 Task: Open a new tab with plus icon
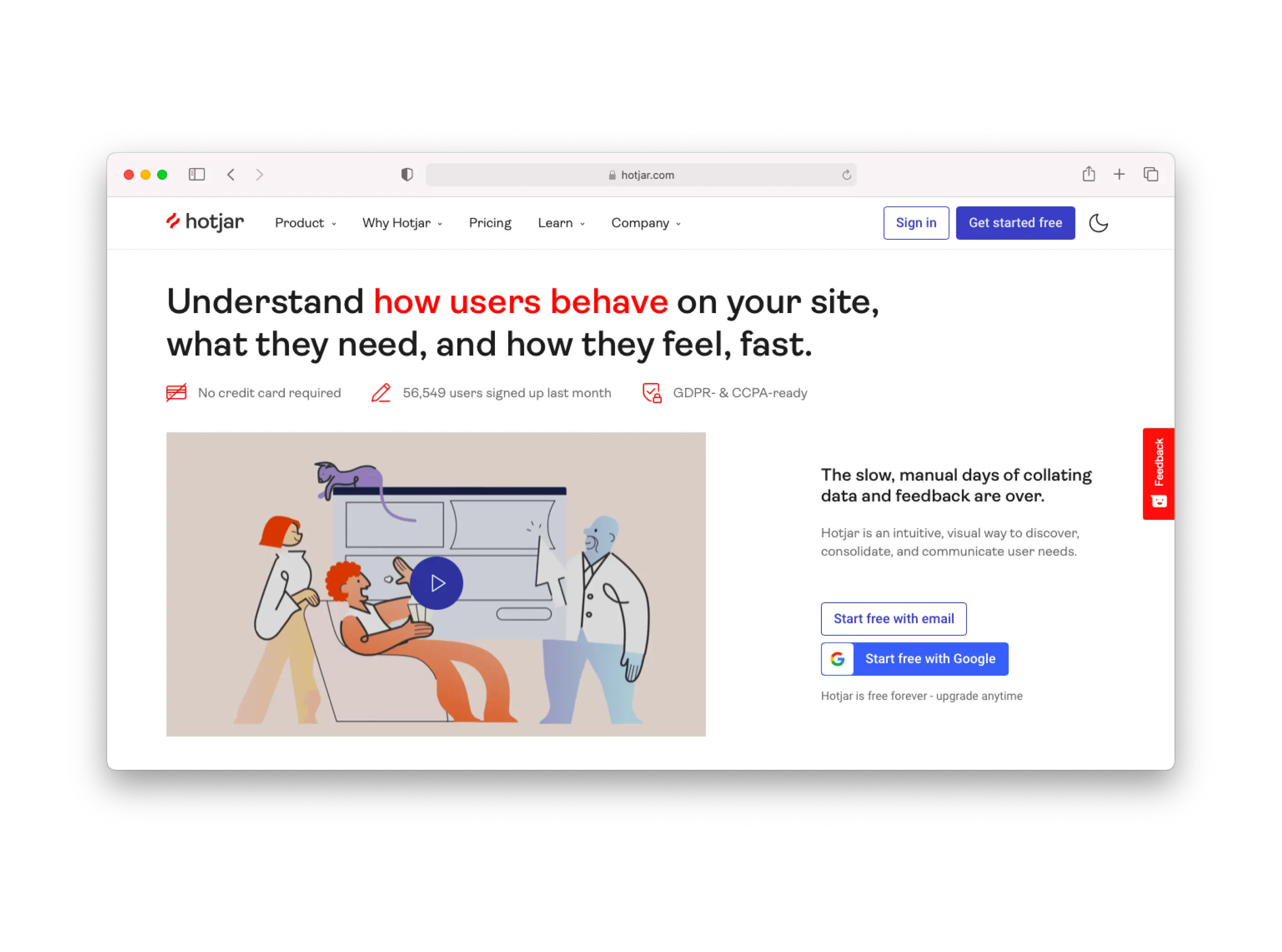(1119, 174)
